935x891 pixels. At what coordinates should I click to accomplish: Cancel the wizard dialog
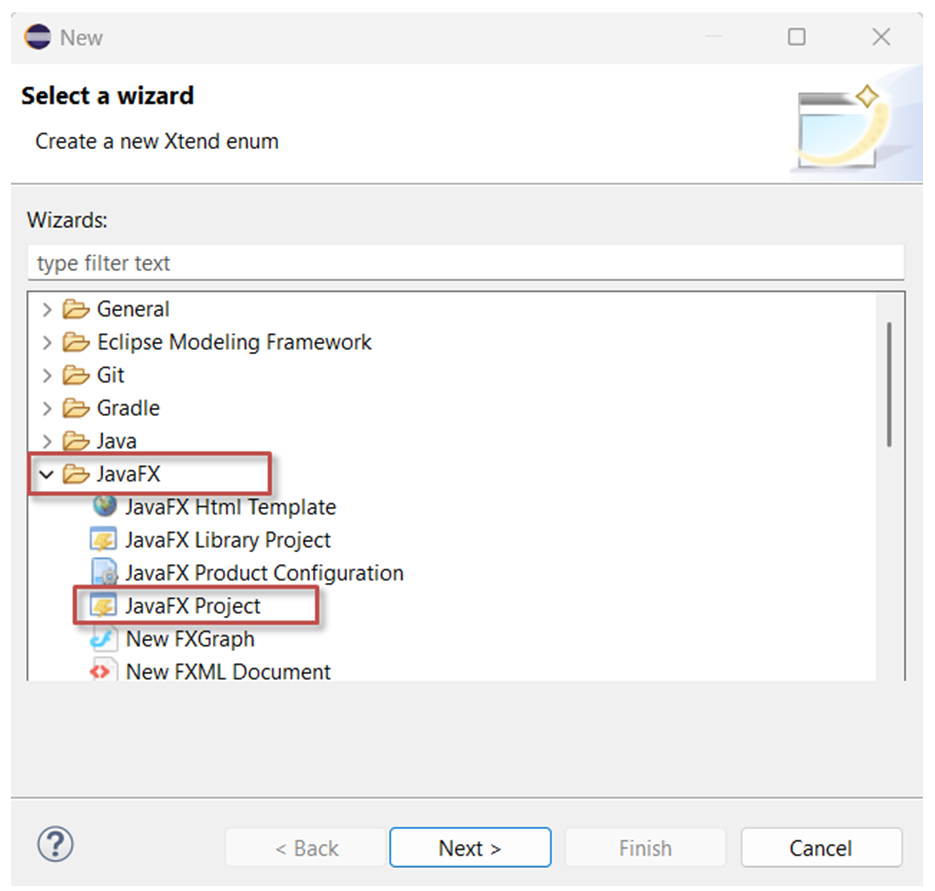point(821,846)
